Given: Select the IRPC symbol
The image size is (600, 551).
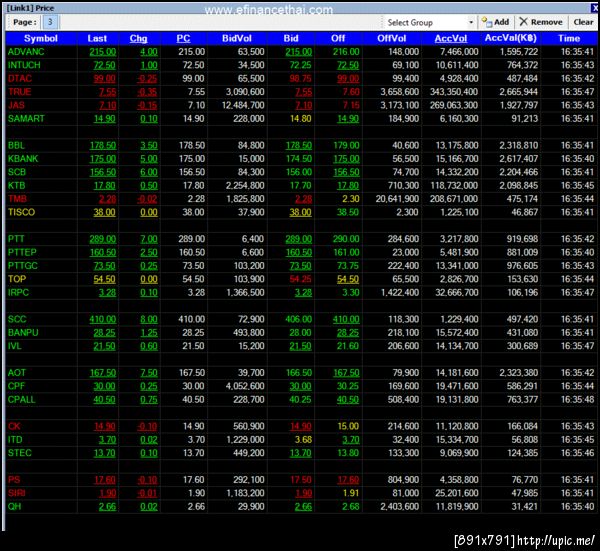Looking at the screenshot, I should [18, 292].
